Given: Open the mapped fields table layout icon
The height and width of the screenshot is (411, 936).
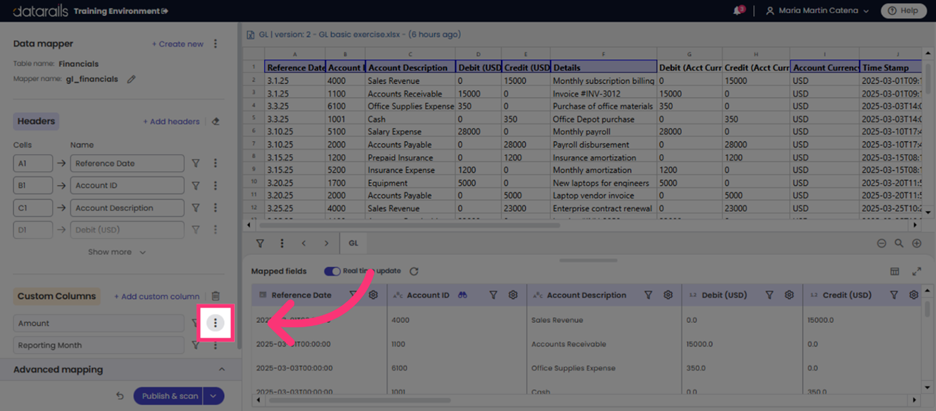Looking at the screenshot, I should click(x=894, y=271).
